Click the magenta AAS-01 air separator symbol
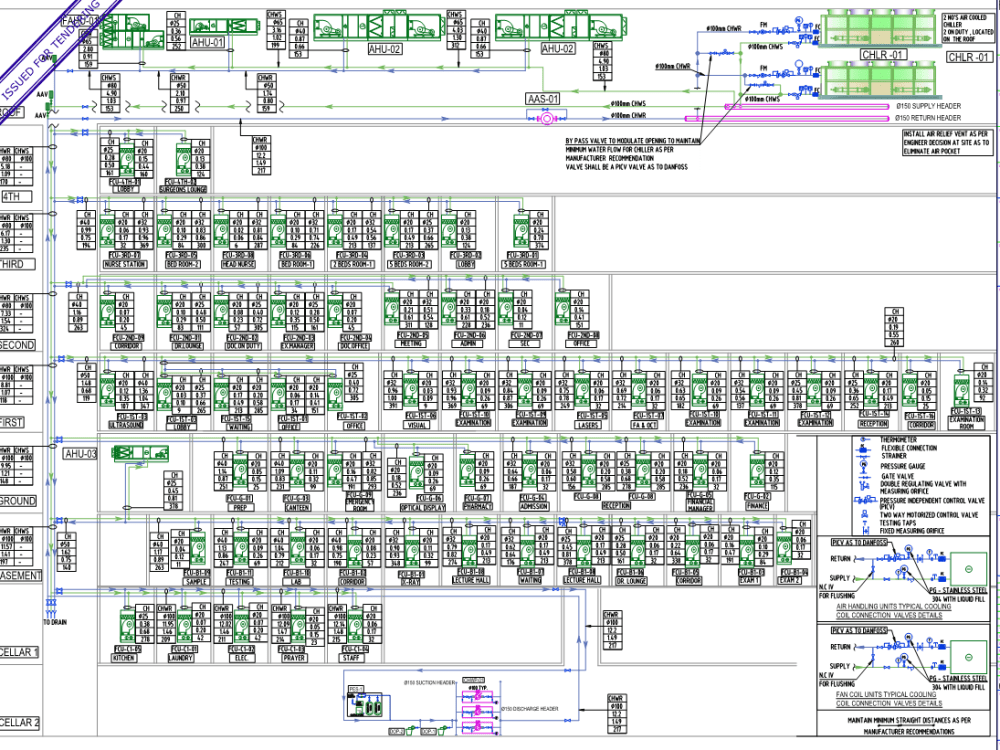 (x=546, y=119)
